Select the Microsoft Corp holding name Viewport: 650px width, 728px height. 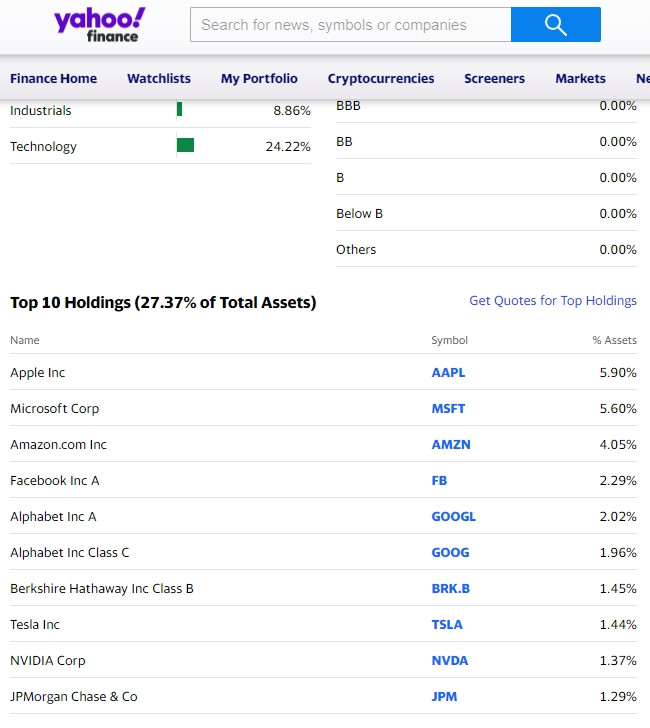click(55, 409)
